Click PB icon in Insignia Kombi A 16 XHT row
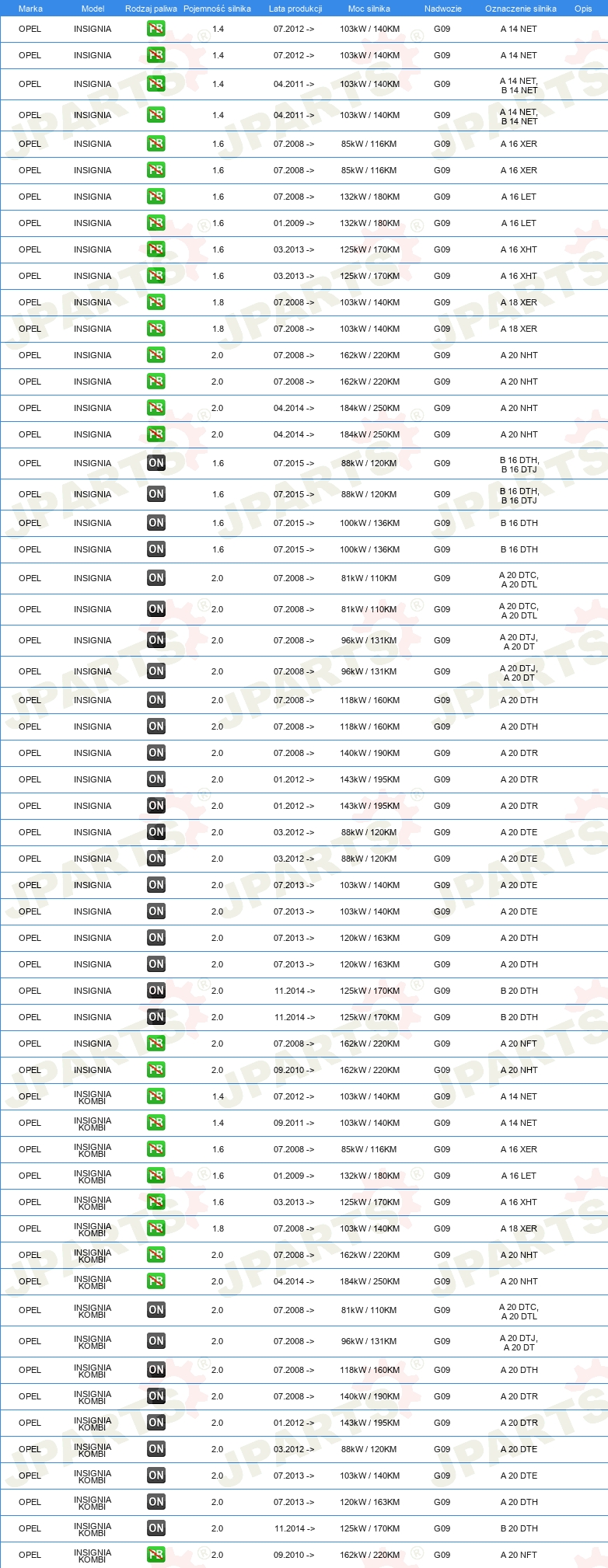608x1568 pixels. point(155,1202)
